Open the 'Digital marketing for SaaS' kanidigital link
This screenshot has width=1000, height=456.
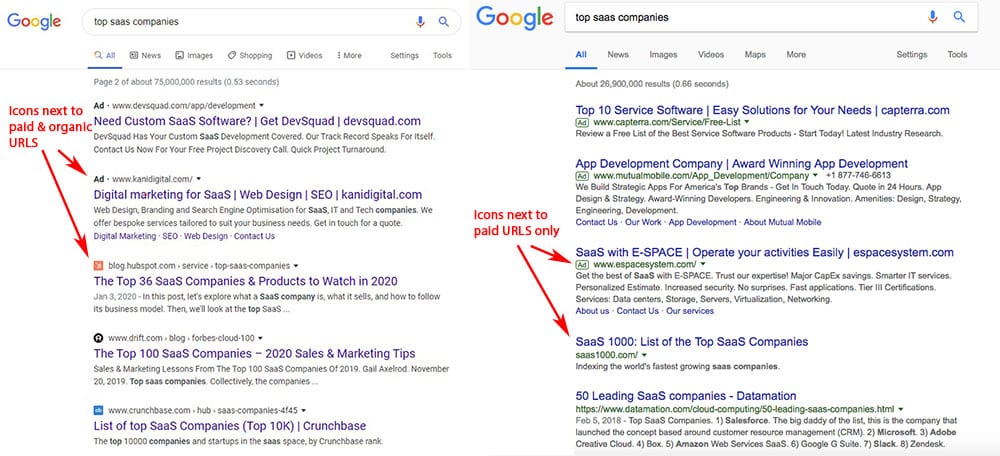(x=258, y=195)
